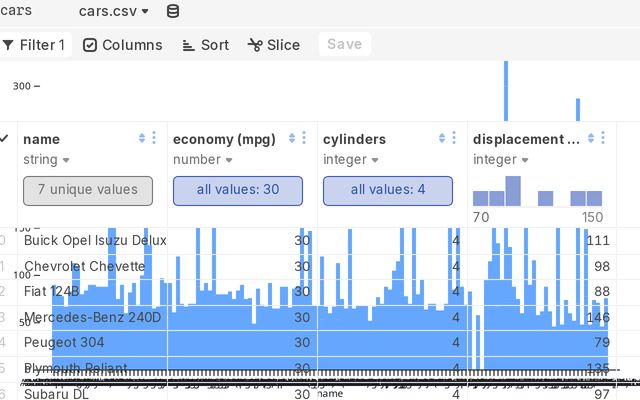The width and height of the screenshot is (640, 400).
Task: Click sort arrows on name column
Action: [141, 138]
